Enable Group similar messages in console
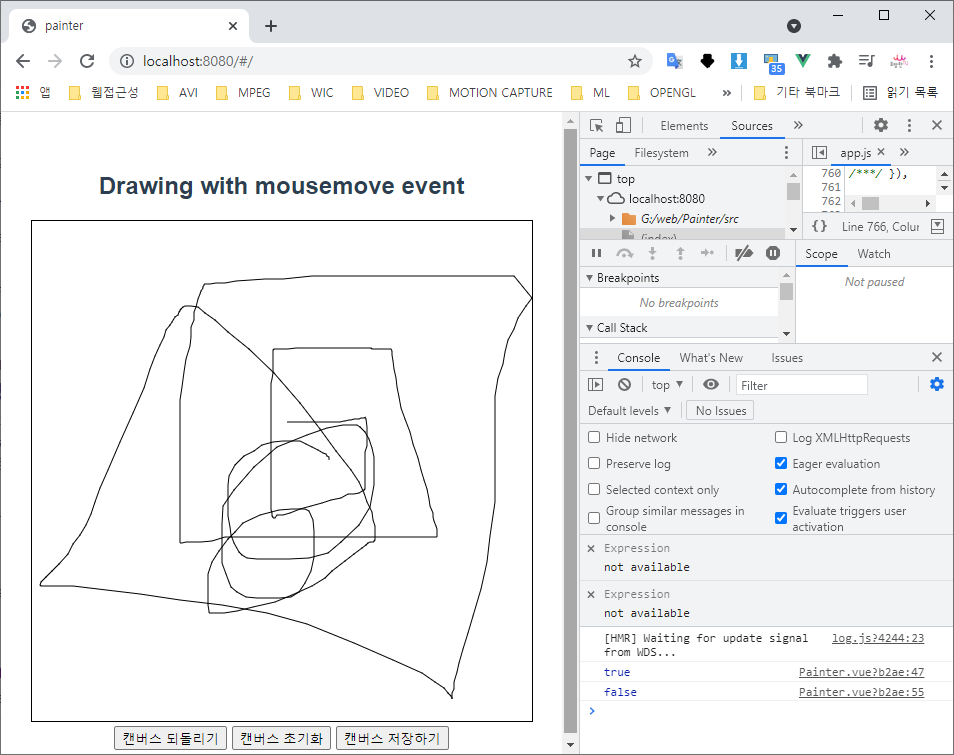The image size is (954, 755). (594, 518)
